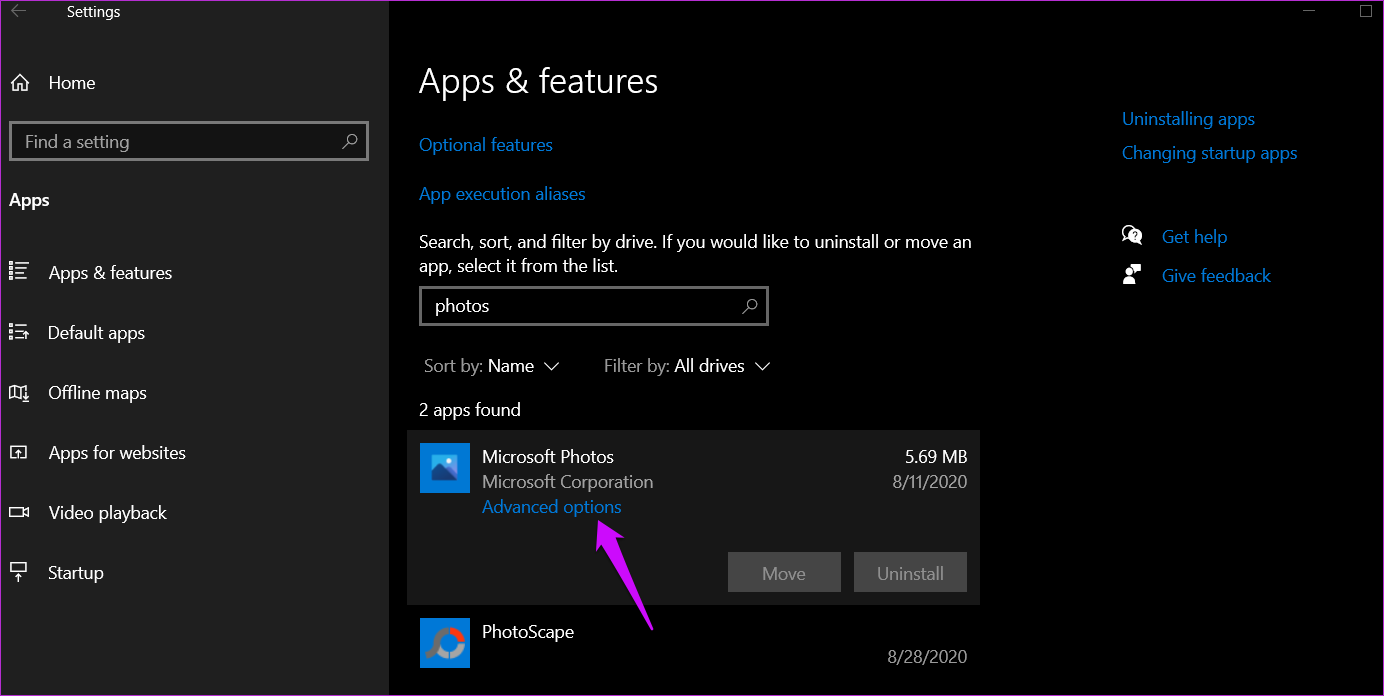Click the Get help chat icon
Viewport: 1384px width, 696px height.
1132,236
